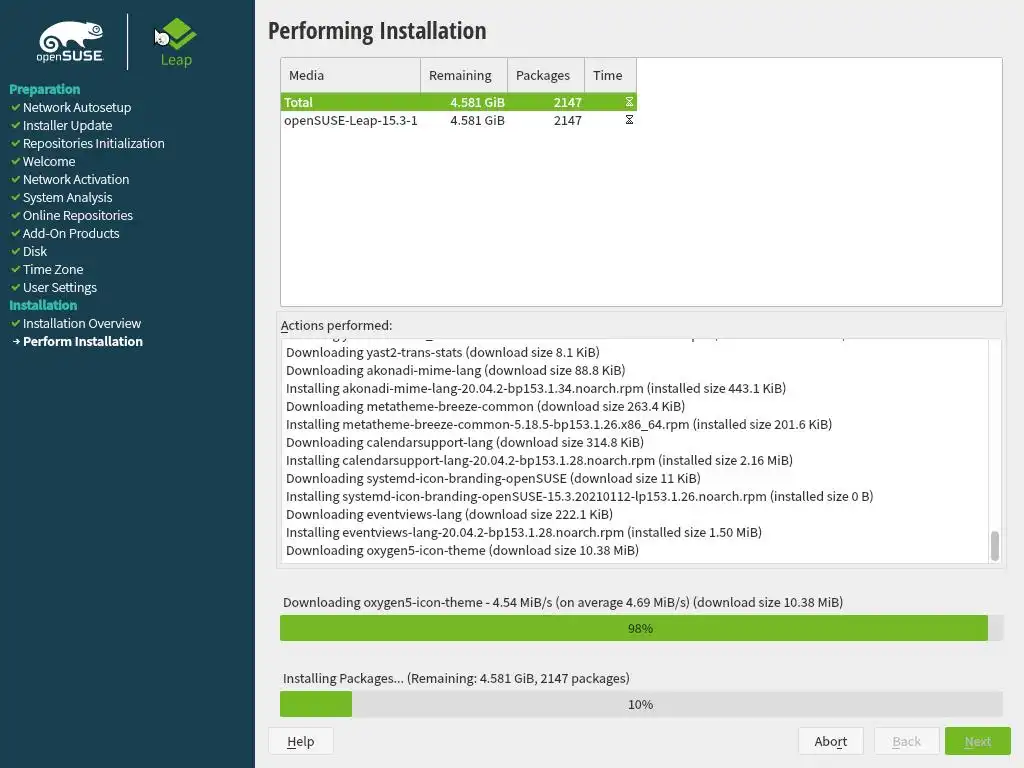Image resolution: width=1024 pixels, height=768 pixels.
Task: Click the Installing eventviews-lang log line
Action: [x=524, y=532]
